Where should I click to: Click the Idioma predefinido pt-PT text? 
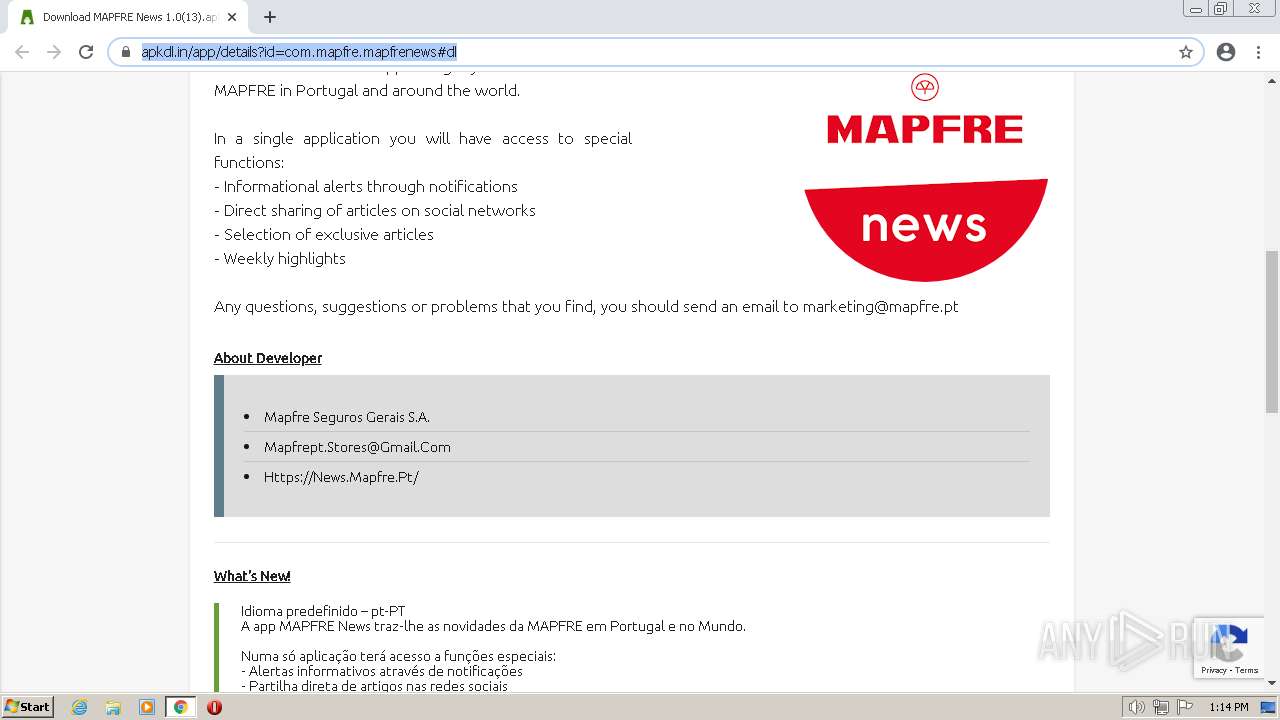(323, 611)
